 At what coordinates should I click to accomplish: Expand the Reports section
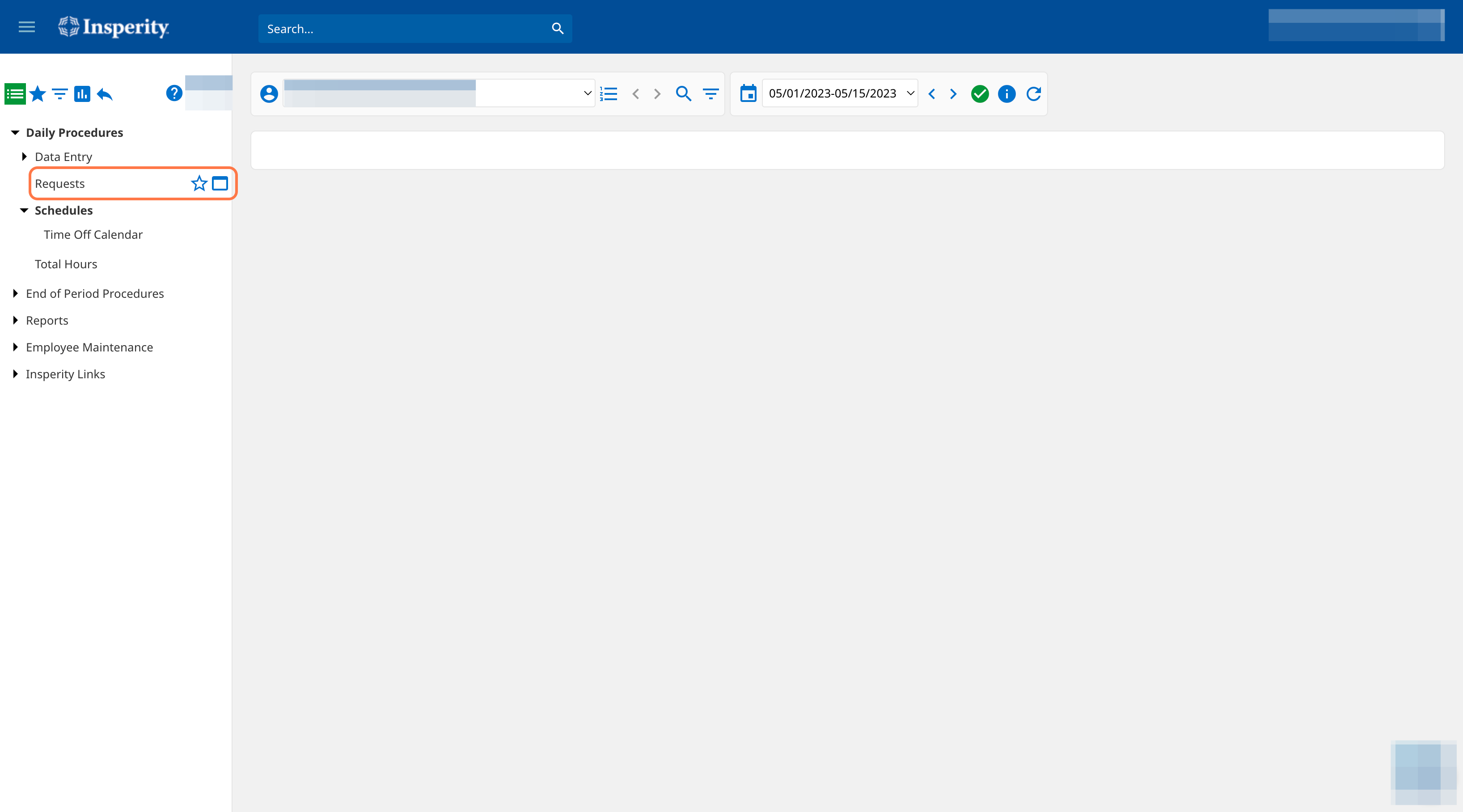[x=15, y=320]
